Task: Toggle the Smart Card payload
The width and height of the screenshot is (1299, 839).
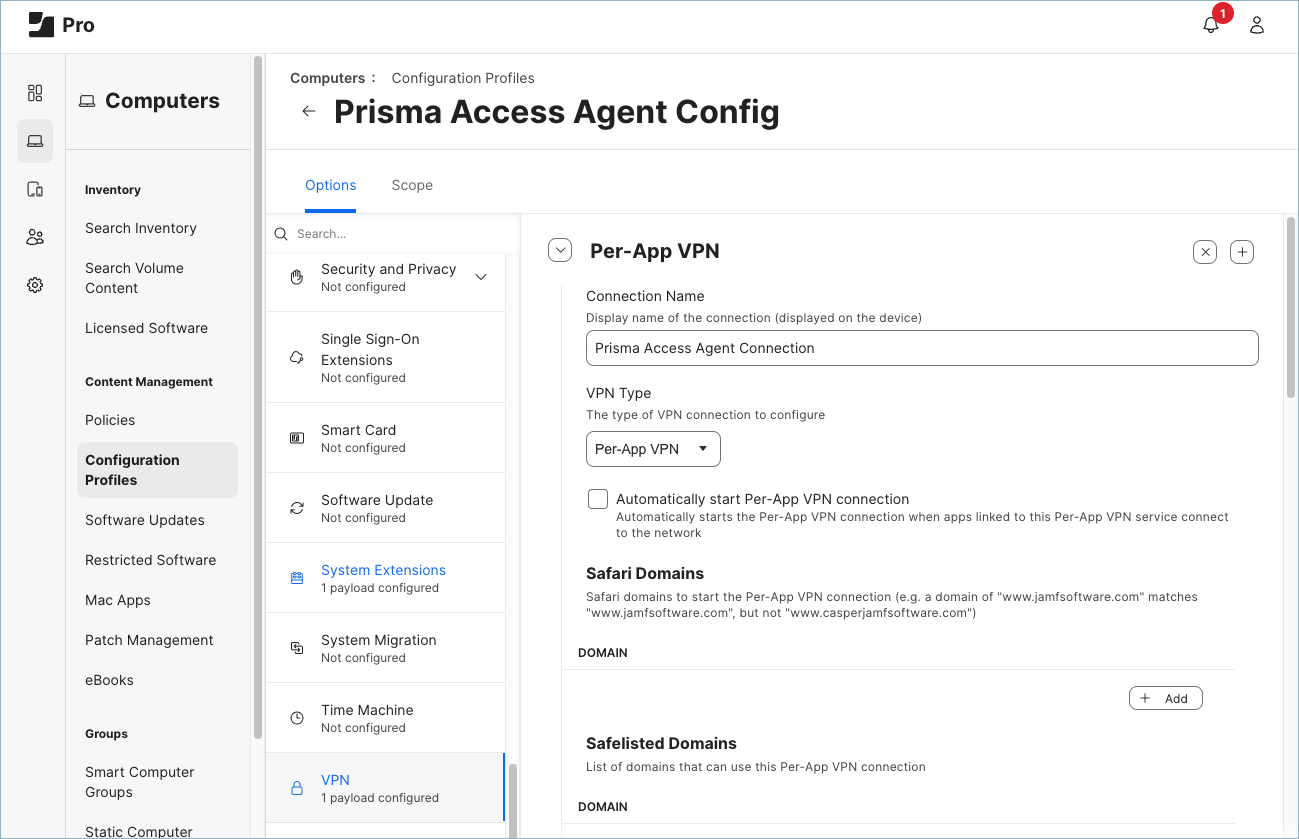Action: 386,437
